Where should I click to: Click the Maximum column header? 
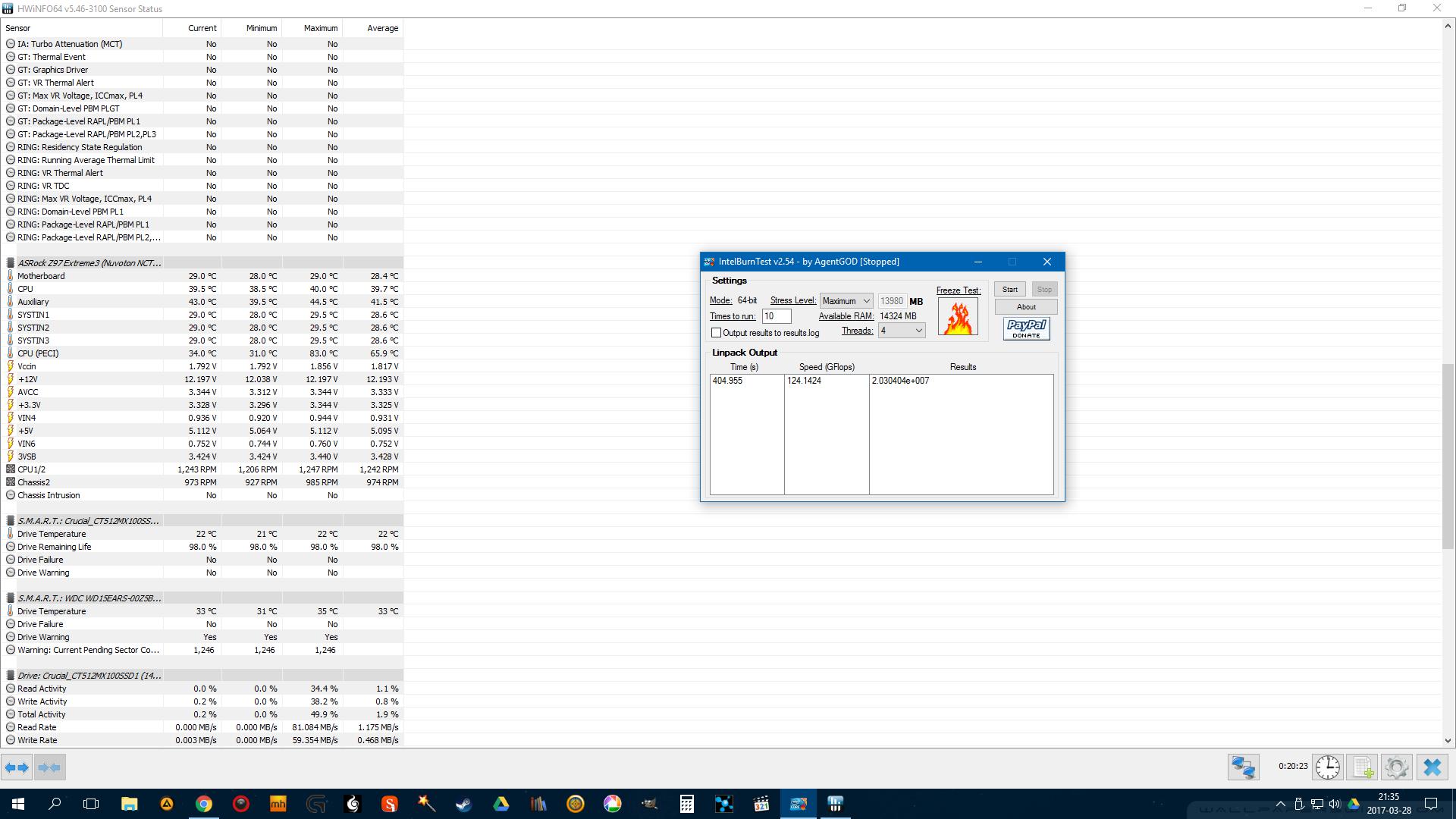click(x=312, y=28)
